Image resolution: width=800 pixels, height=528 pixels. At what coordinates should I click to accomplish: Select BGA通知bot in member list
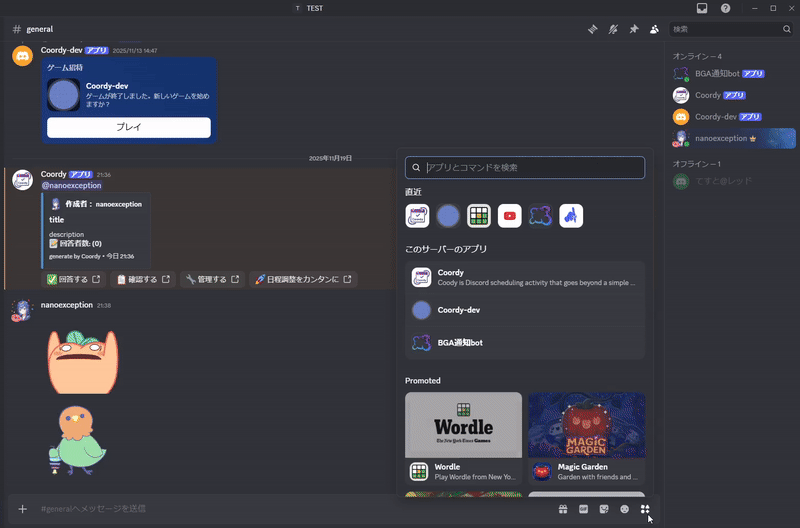732,73
